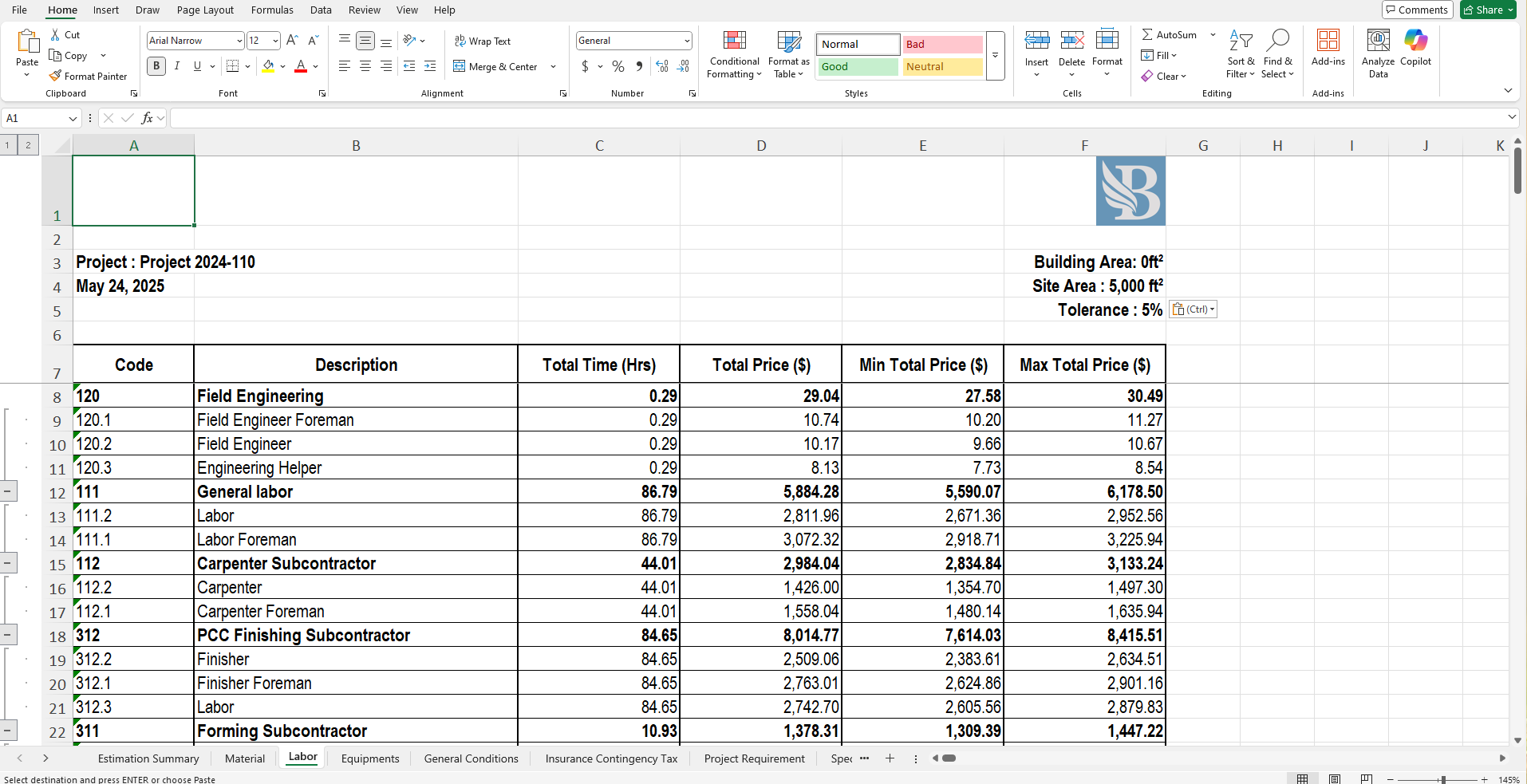Click the Paste clipboard icon
This screenshot has height=784, width=1527.
[27, 41]
